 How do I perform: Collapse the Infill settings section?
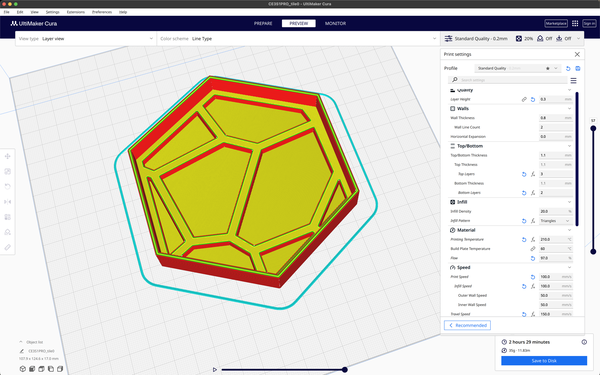569,202
